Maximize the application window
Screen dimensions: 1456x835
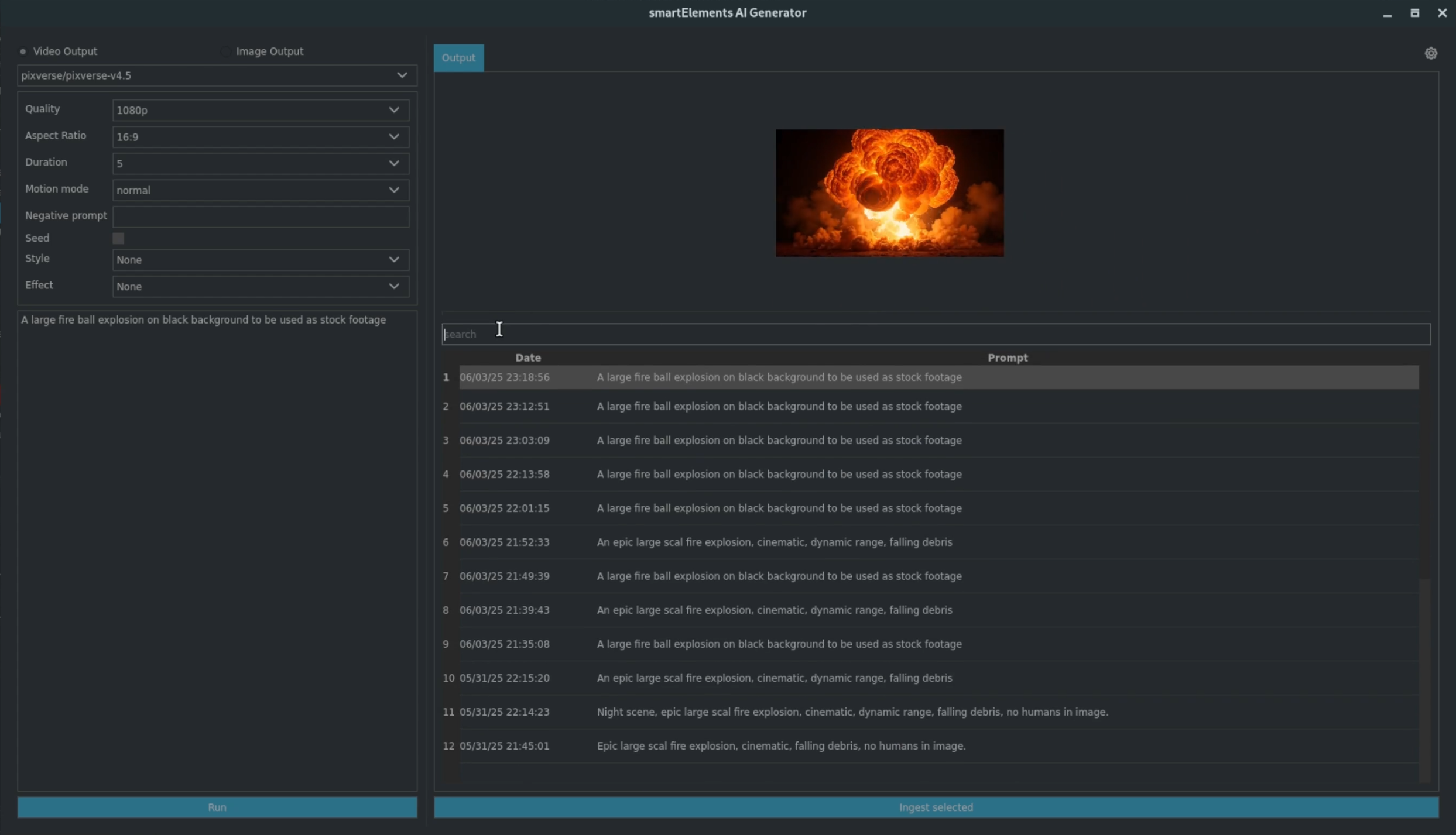pos(1414,13)
